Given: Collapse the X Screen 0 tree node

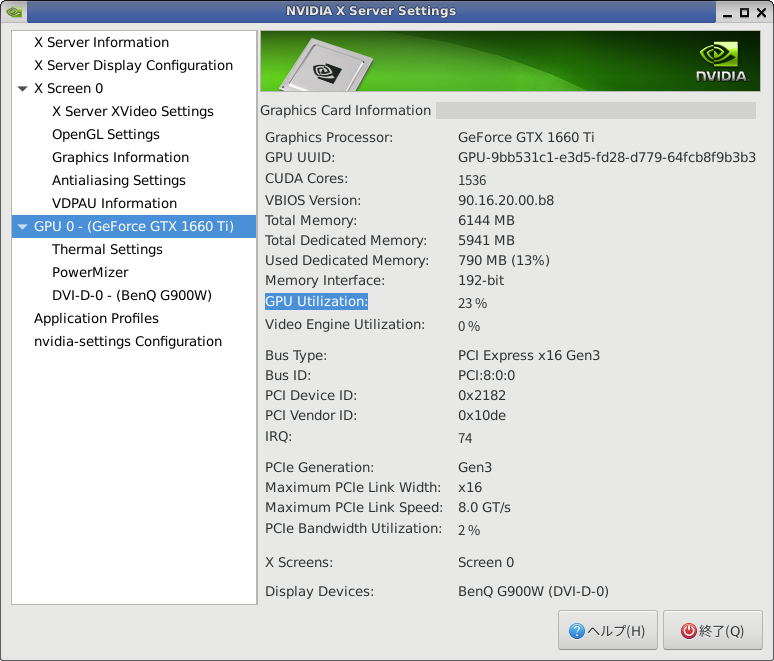Looking at the screenshot, I should click(x=22, y=89).
